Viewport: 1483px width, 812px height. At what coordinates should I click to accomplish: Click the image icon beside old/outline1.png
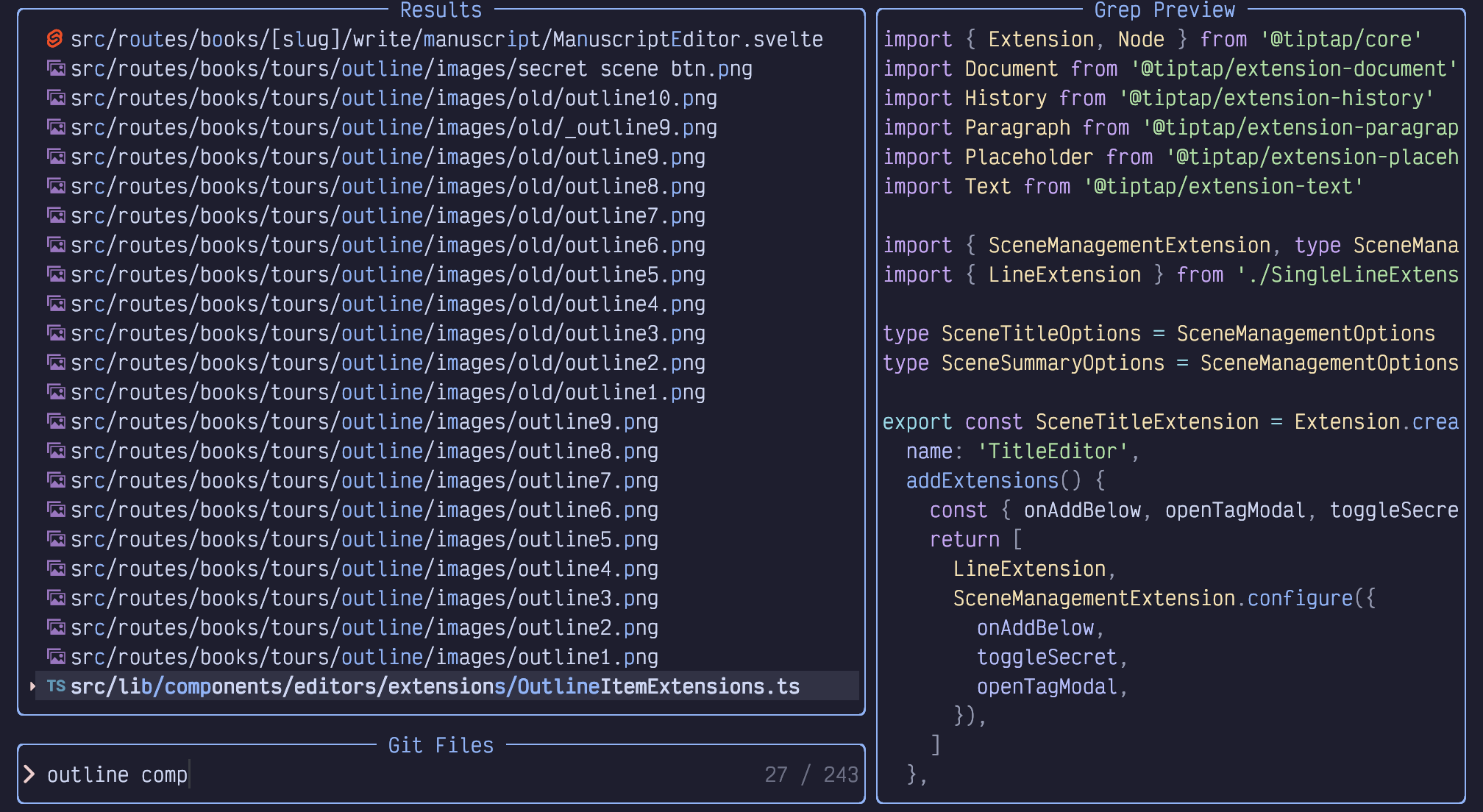coord(56,392)
